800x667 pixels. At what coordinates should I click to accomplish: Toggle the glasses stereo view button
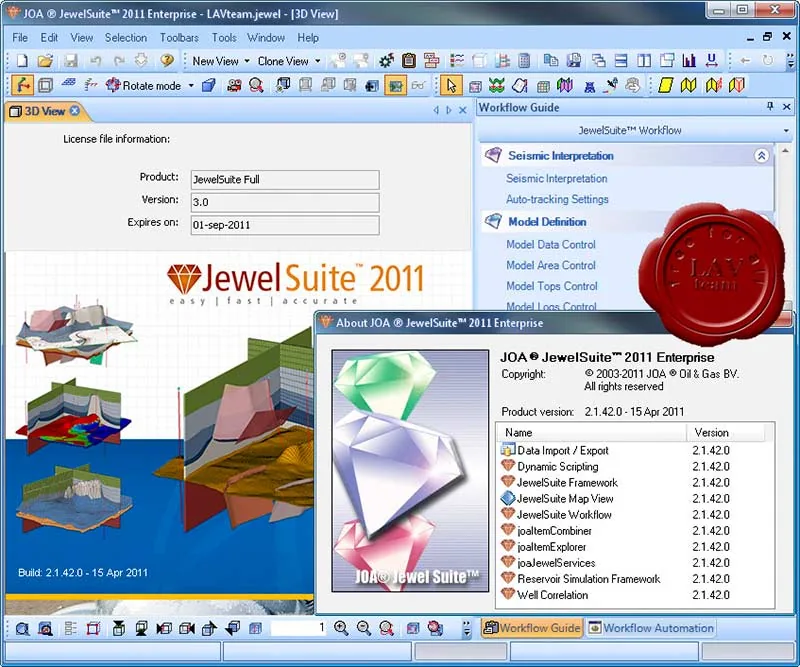pyautogui.click(x=418, y=85)
